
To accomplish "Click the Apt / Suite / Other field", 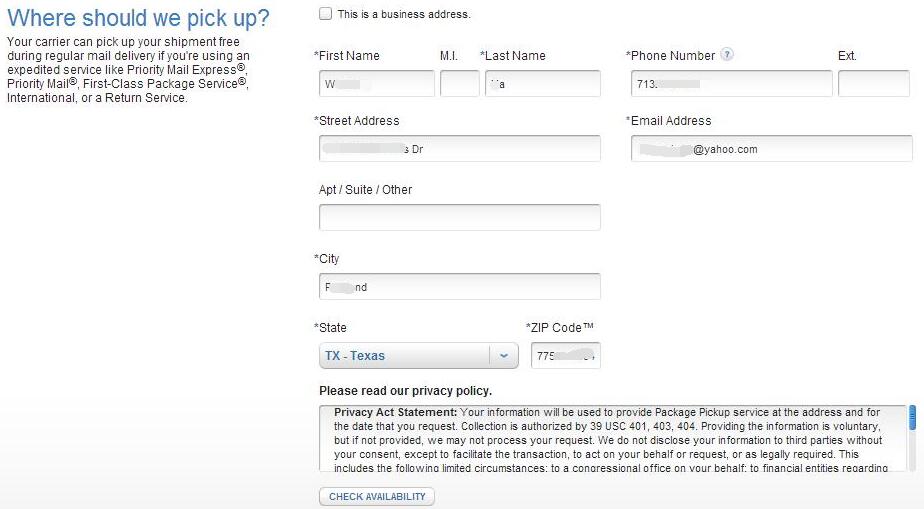I will [x=460, y=217].
